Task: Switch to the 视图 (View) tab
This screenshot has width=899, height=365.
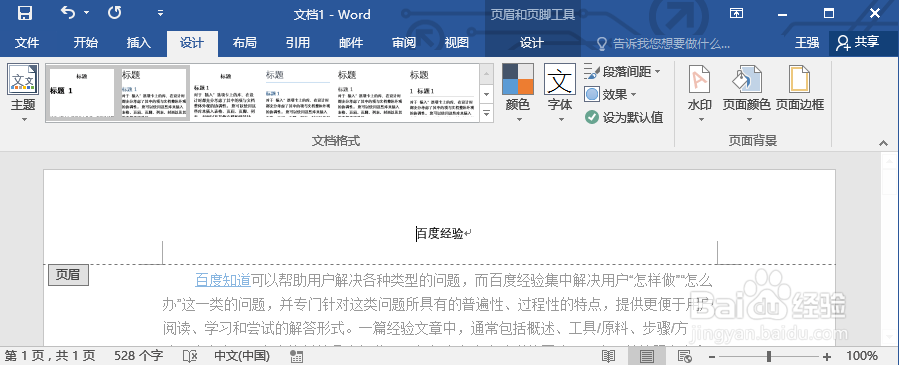Action: tap(457, 43)
